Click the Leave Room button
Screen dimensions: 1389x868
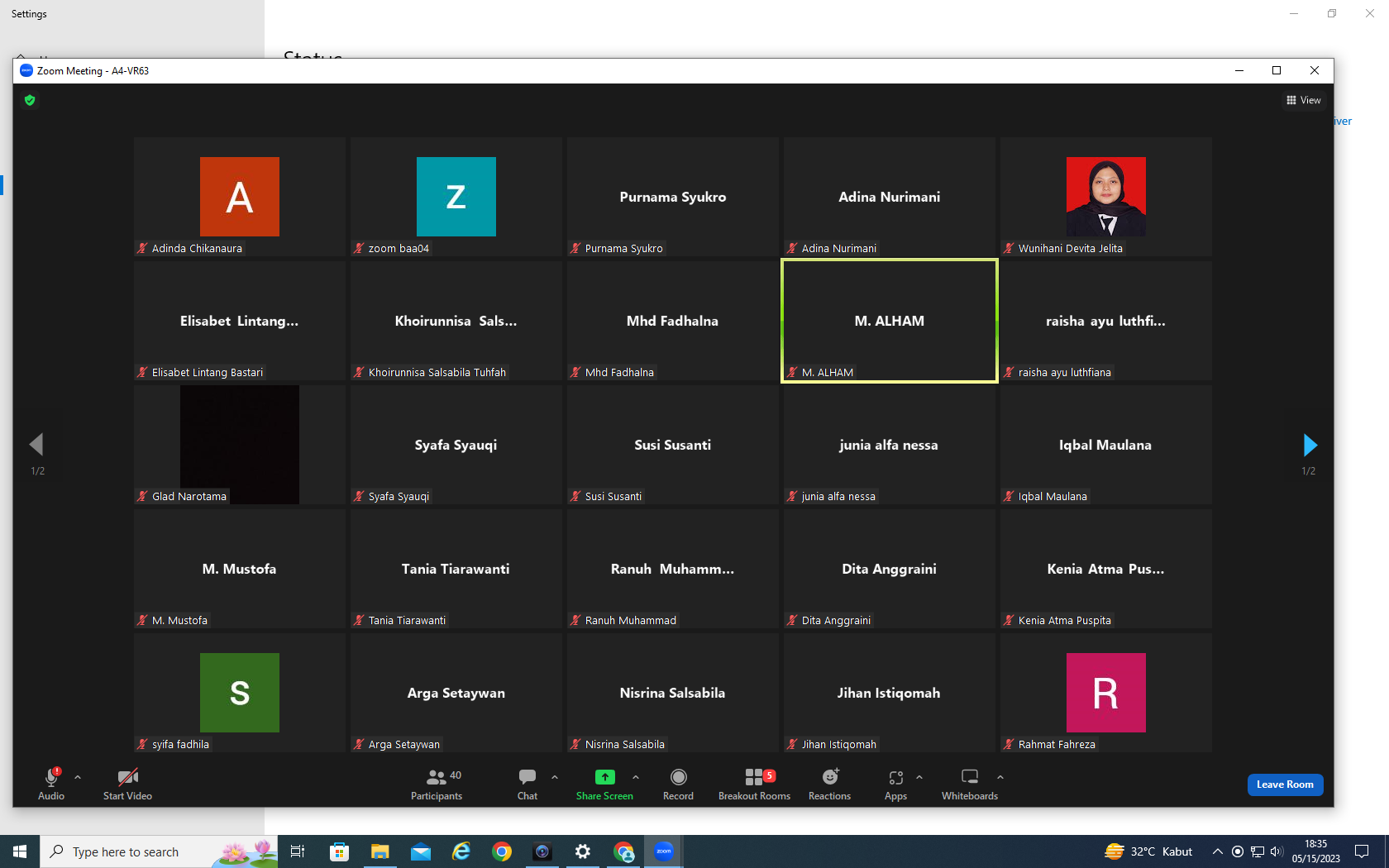1285,785
